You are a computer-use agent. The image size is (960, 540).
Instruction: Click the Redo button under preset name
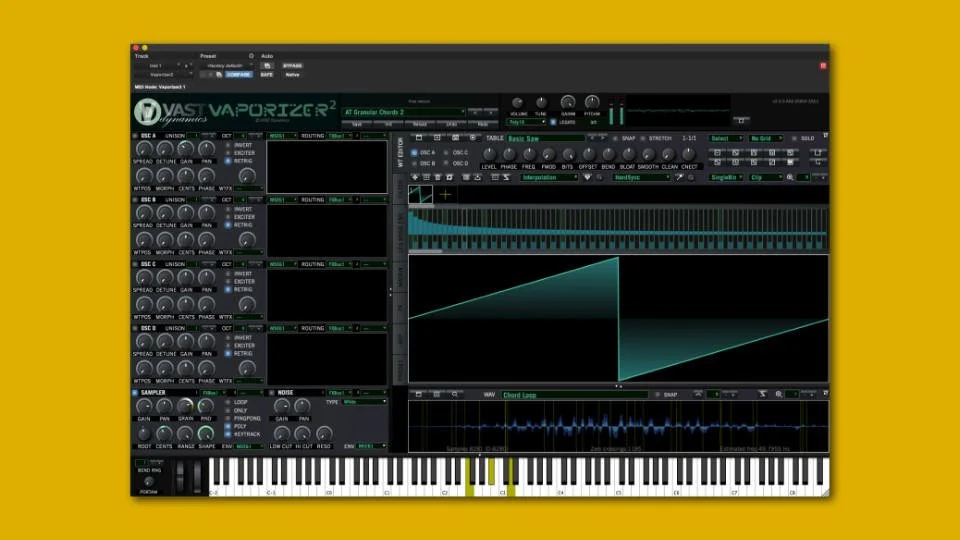click(483, 124)
